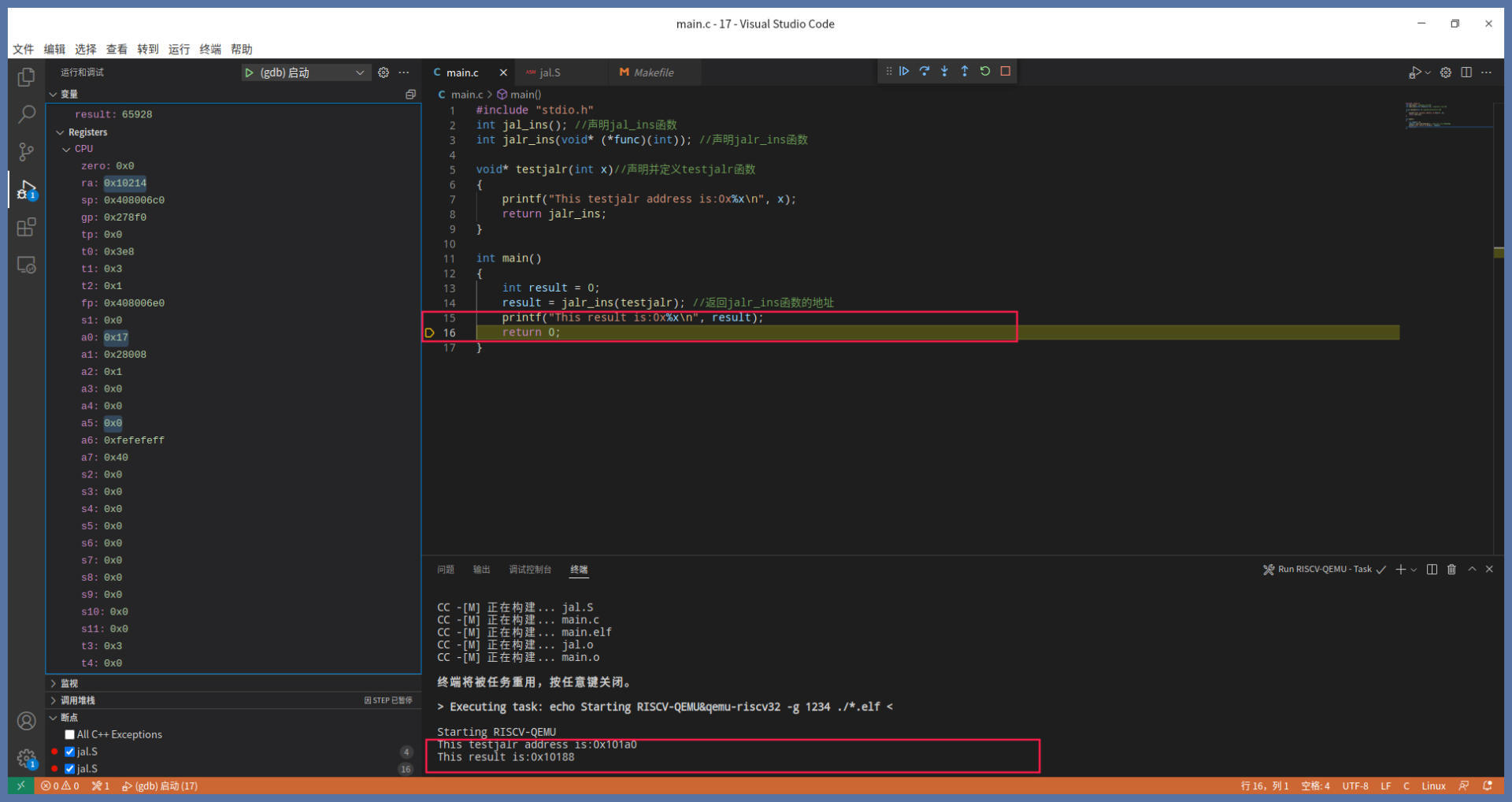Viewport: 1512px width, 802px height.
Task: Stop debugging with the red square
Action: tap(1006, 72)
